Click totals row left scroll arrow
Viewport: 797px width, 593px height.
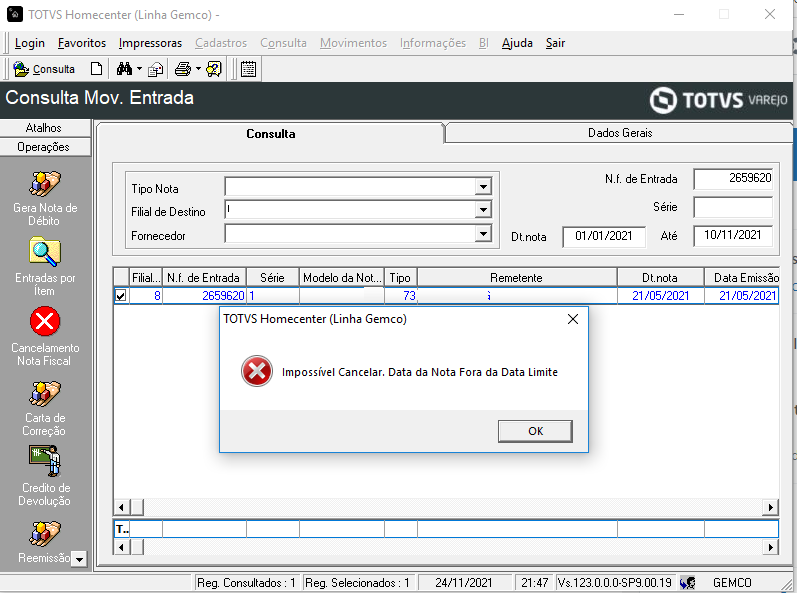pos(121,547)
